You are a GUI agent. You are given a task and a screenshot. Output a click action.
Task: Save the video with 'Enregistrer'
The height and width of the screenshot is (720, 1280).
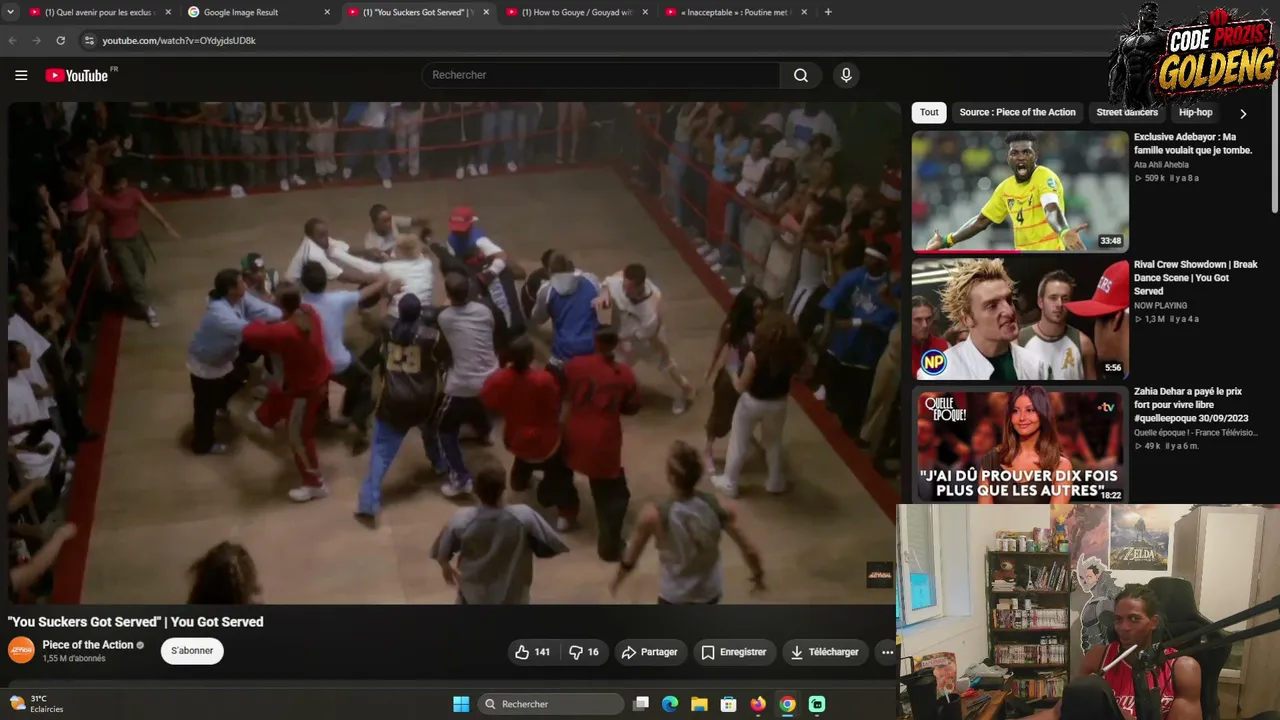point(734,652)
